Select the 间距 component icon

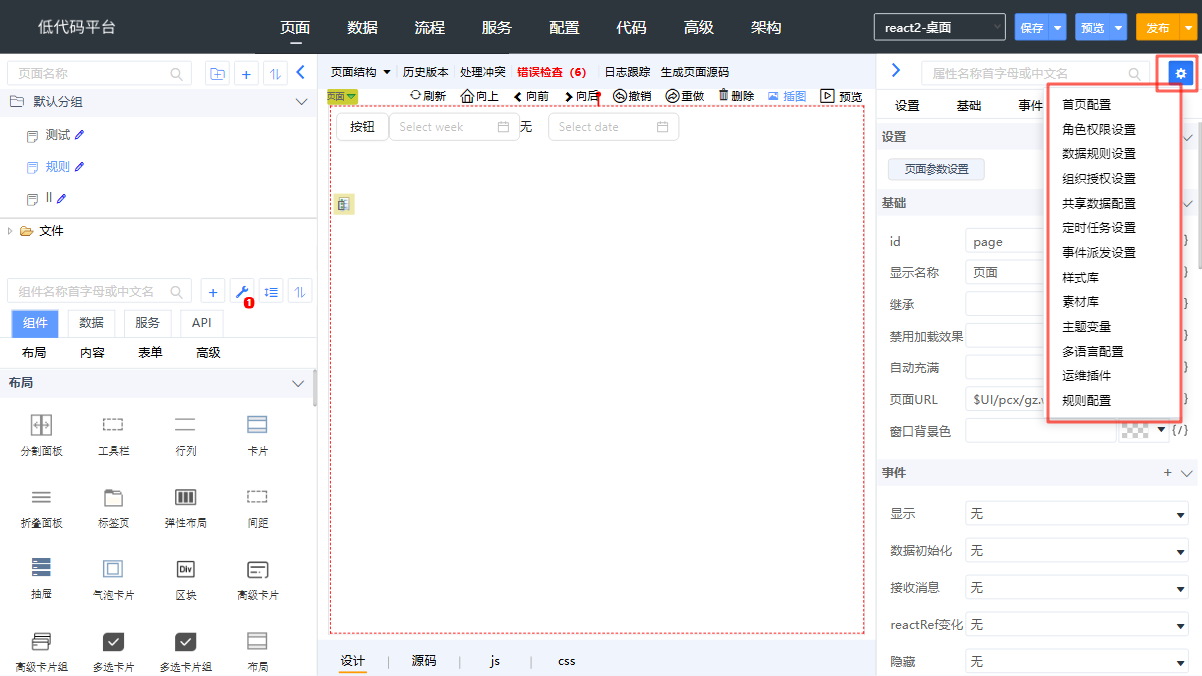point(257,496)
